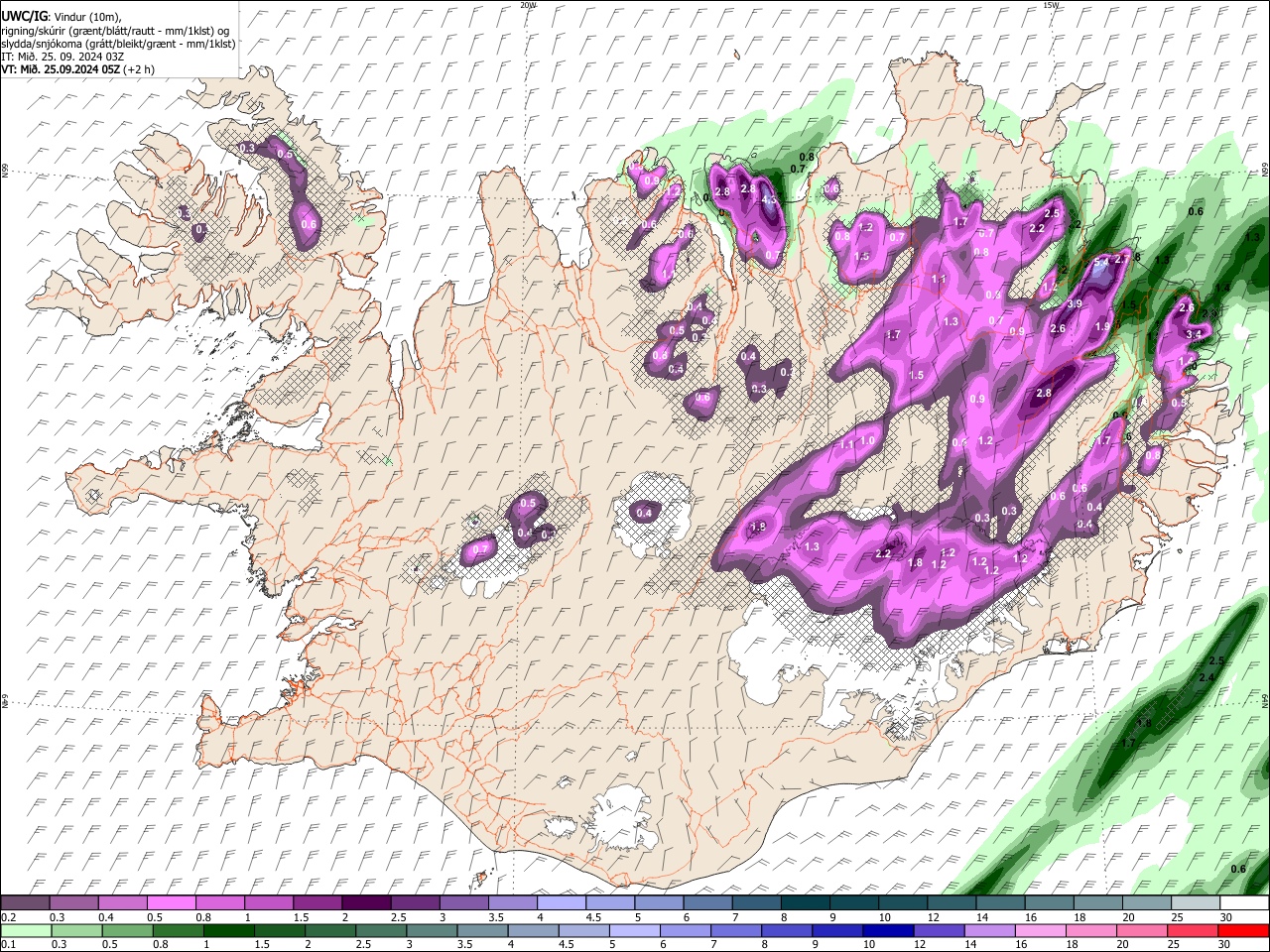Click the rain legend swatch for 4
The image size is (1270, 952).
533,931
